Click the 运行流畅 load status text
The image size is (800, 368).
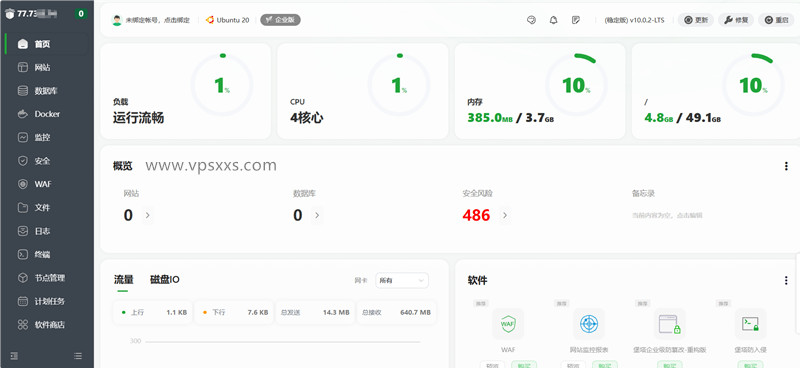[138, 118]
